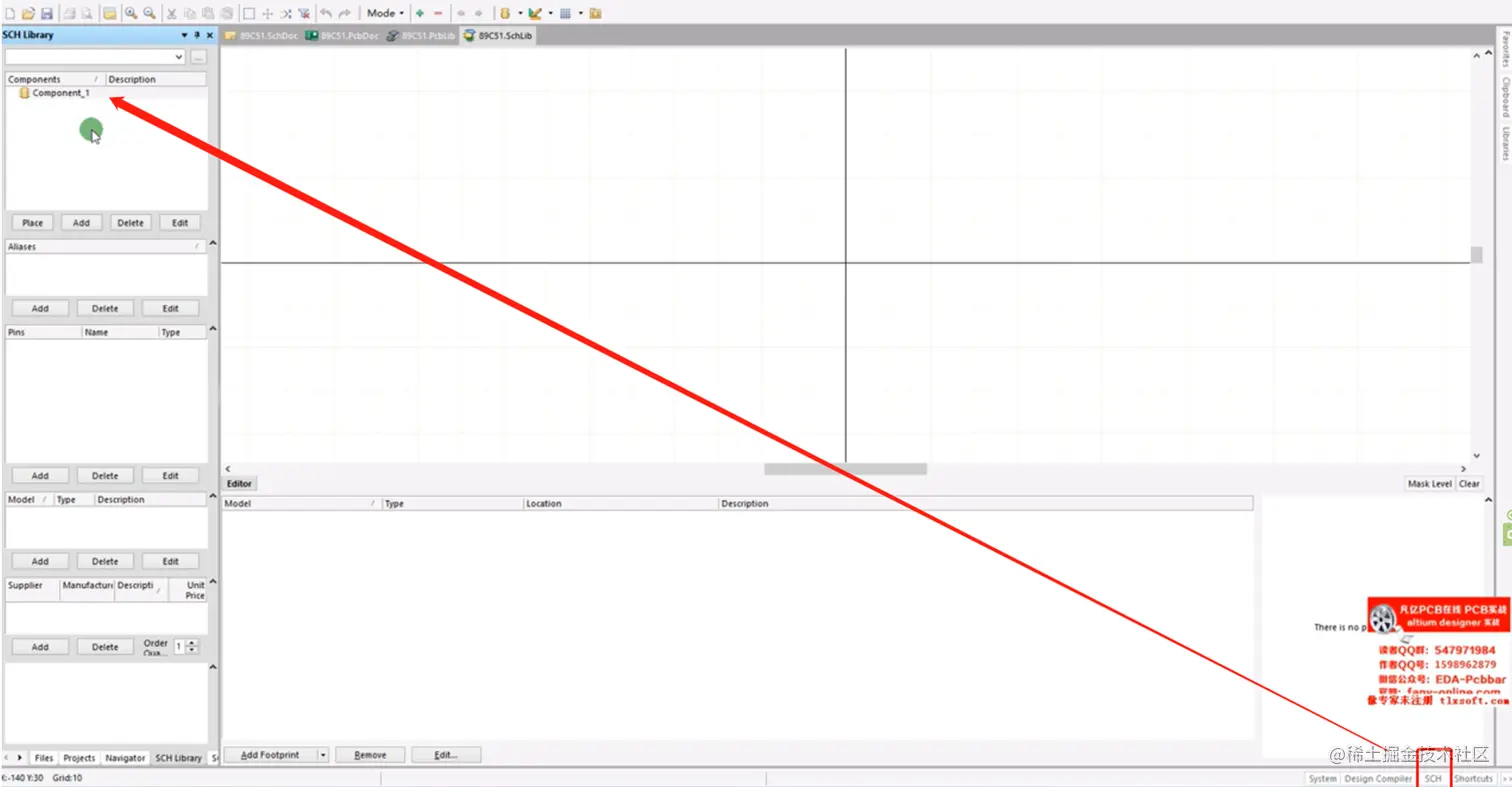Expand arrow beside the drawing pencil icon
Screen dimensions: 1512x787
(550, 13)
